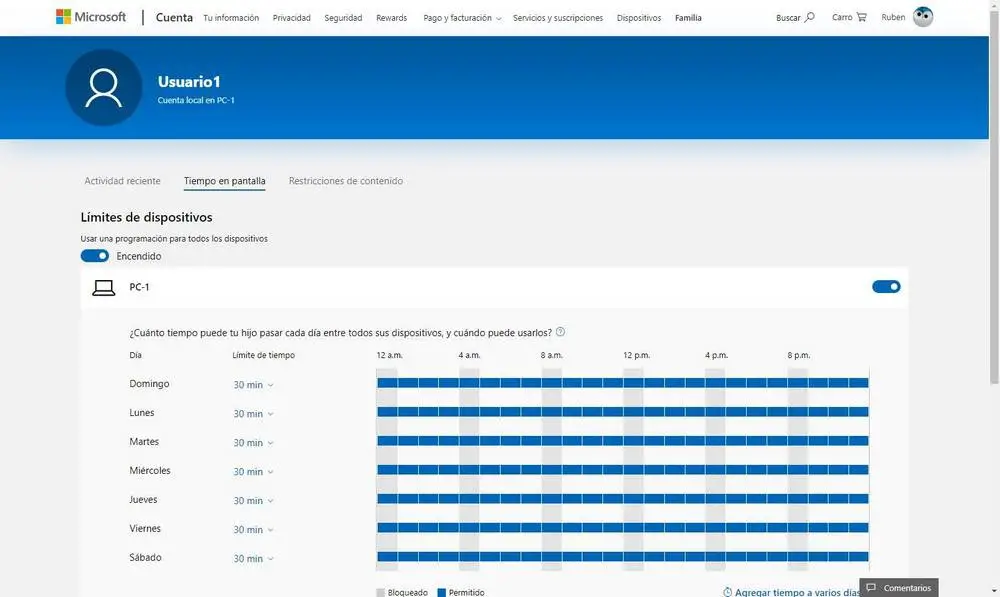This screenshot has height=597, width=1000.
Task: Open the Familia page
Action: pos(688,18)
